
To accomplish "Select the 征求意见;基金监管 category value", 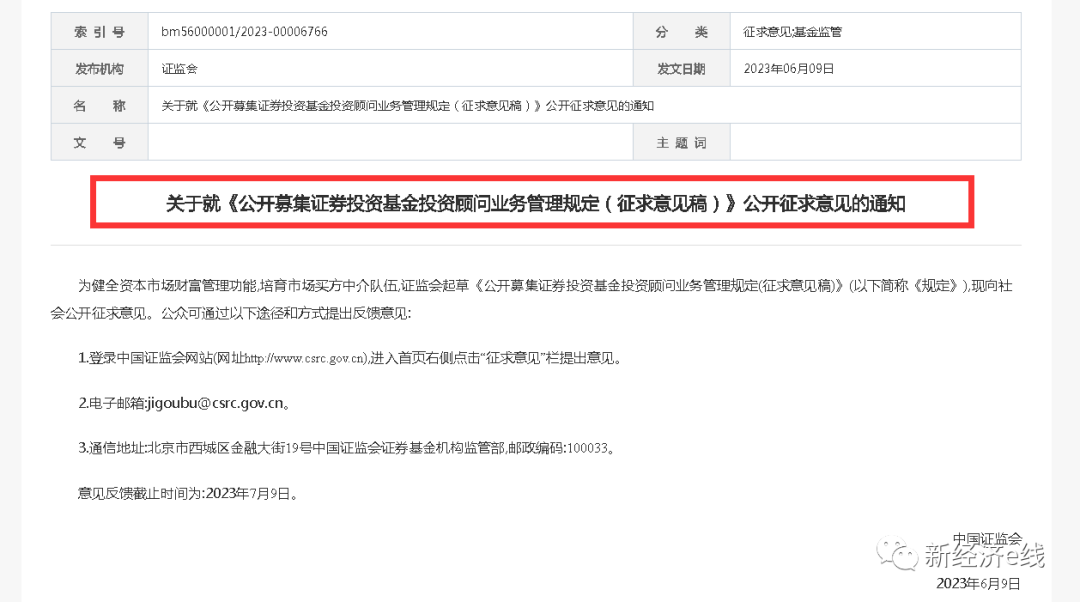I will click(x=792, y=32).
